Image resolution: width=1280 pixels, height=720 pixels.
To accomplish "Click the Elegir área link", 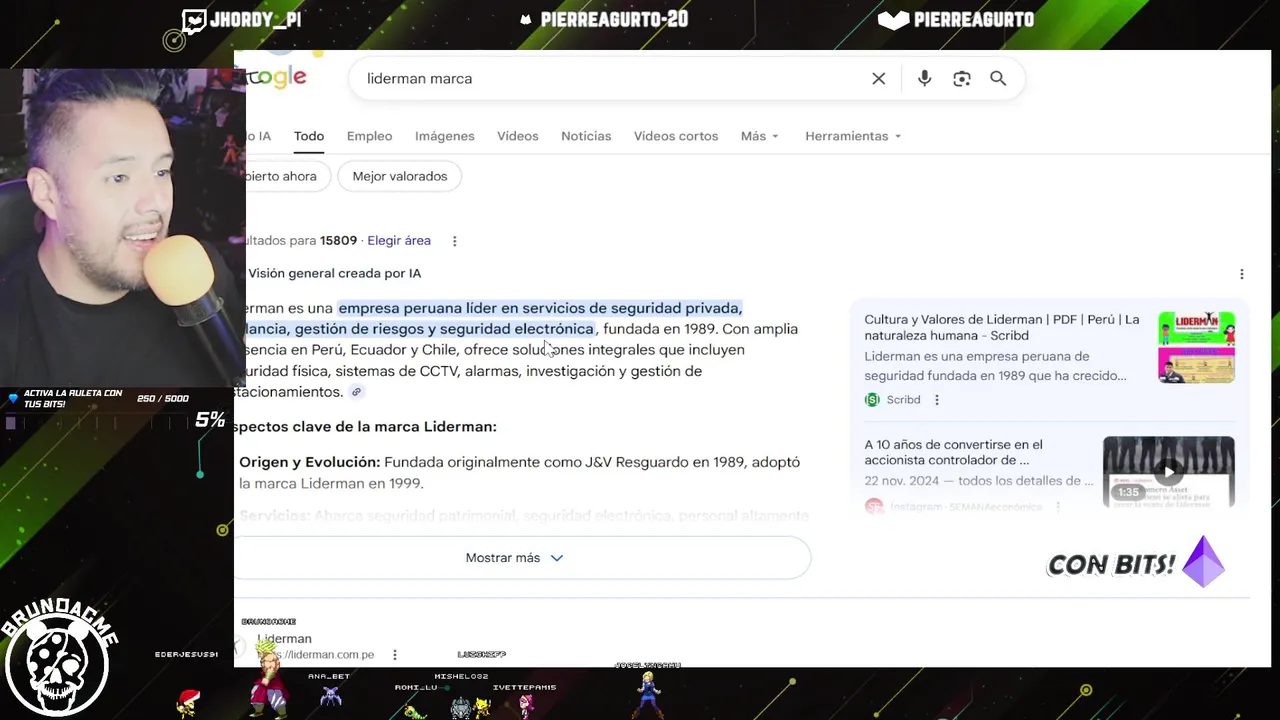I will pos(399,241).
